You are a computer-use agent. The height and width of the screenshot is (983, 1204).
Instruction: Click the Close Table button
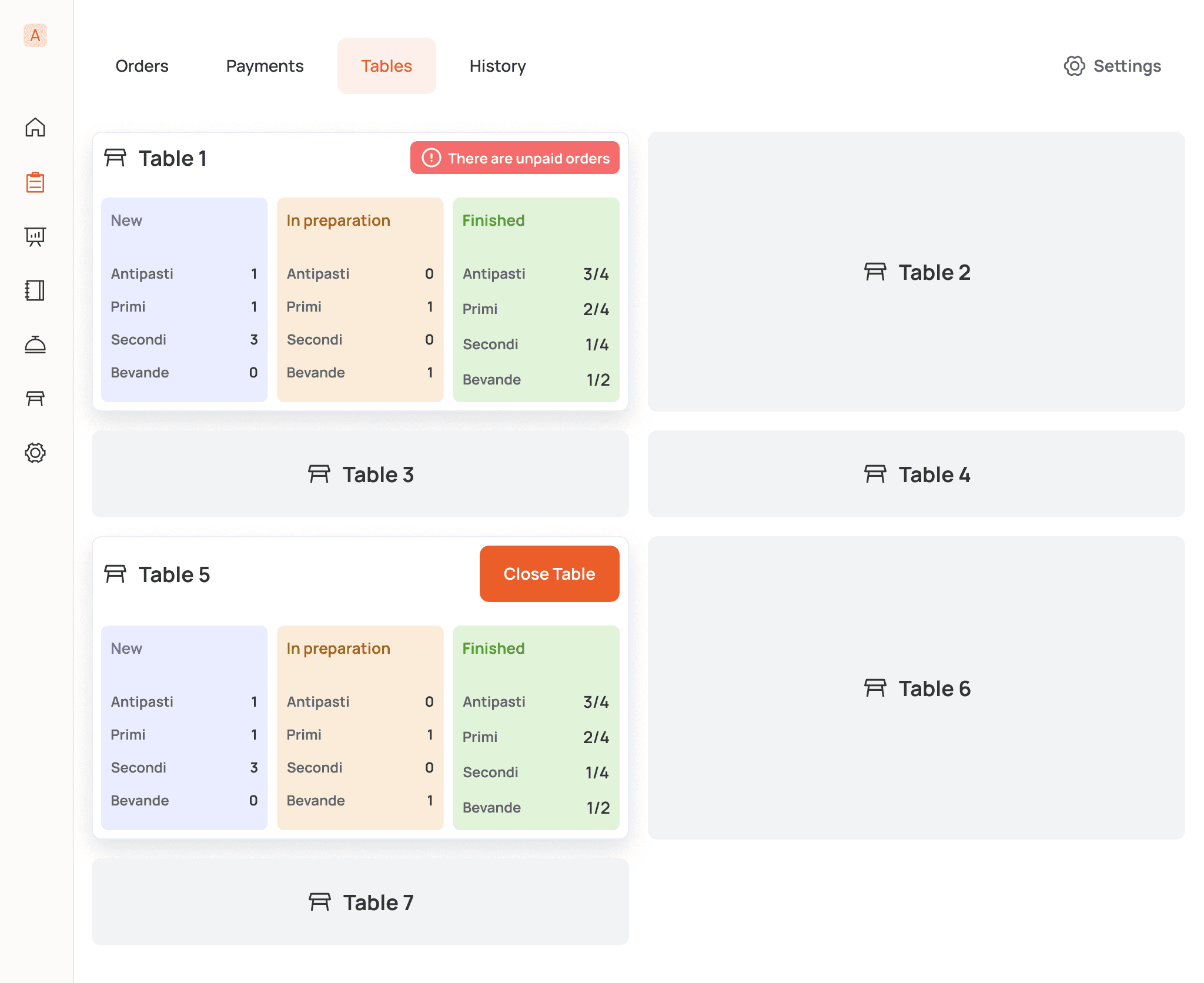(x=549, y=574)
